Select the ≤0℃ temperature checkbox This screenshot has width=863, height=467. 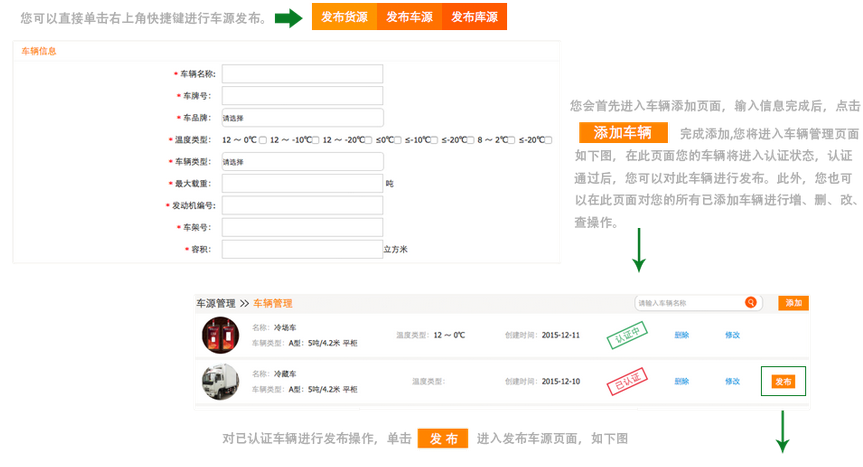(x=400, y=140)
